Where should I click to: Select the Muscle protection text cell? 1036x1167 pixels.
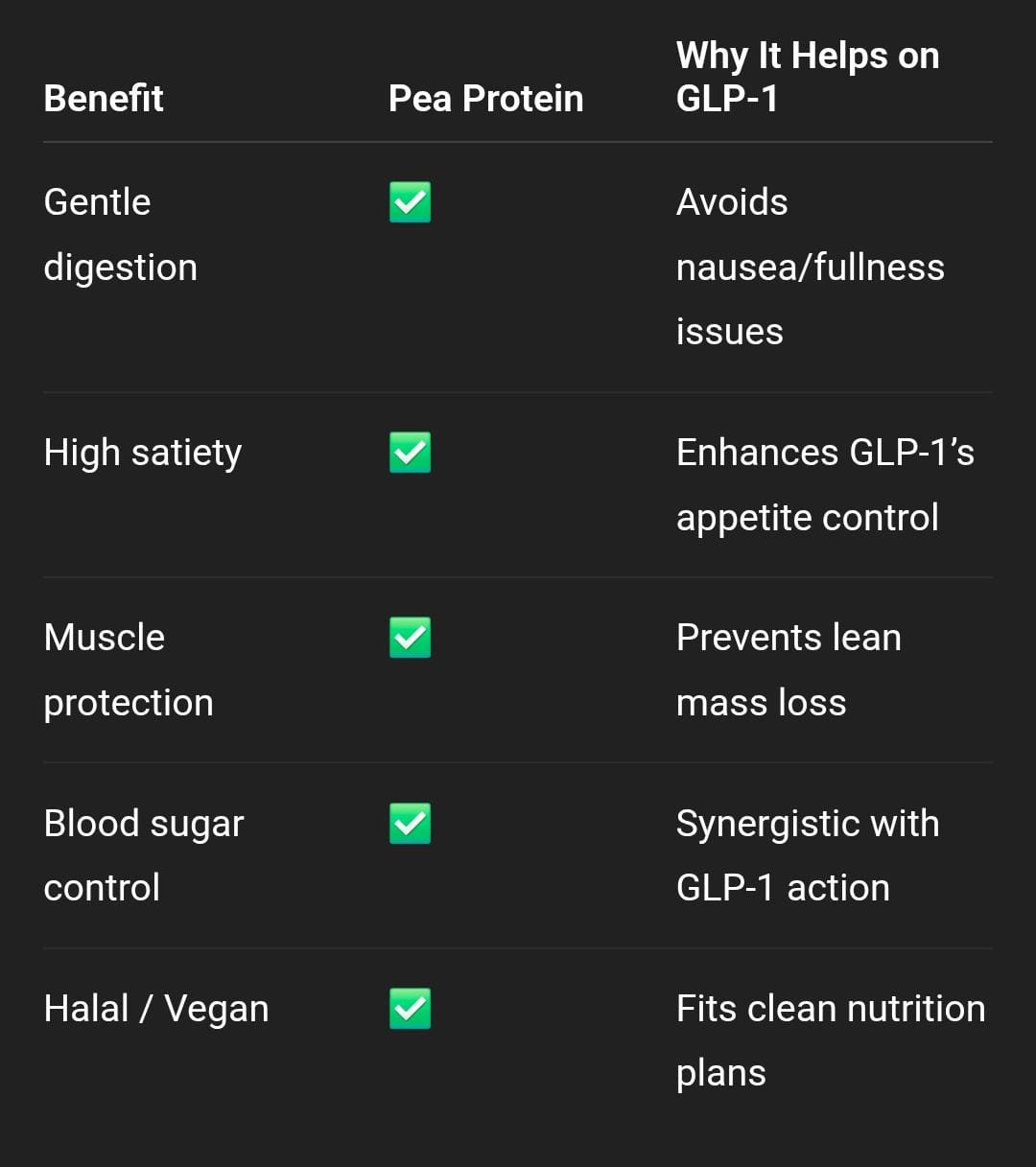[129, 670]
